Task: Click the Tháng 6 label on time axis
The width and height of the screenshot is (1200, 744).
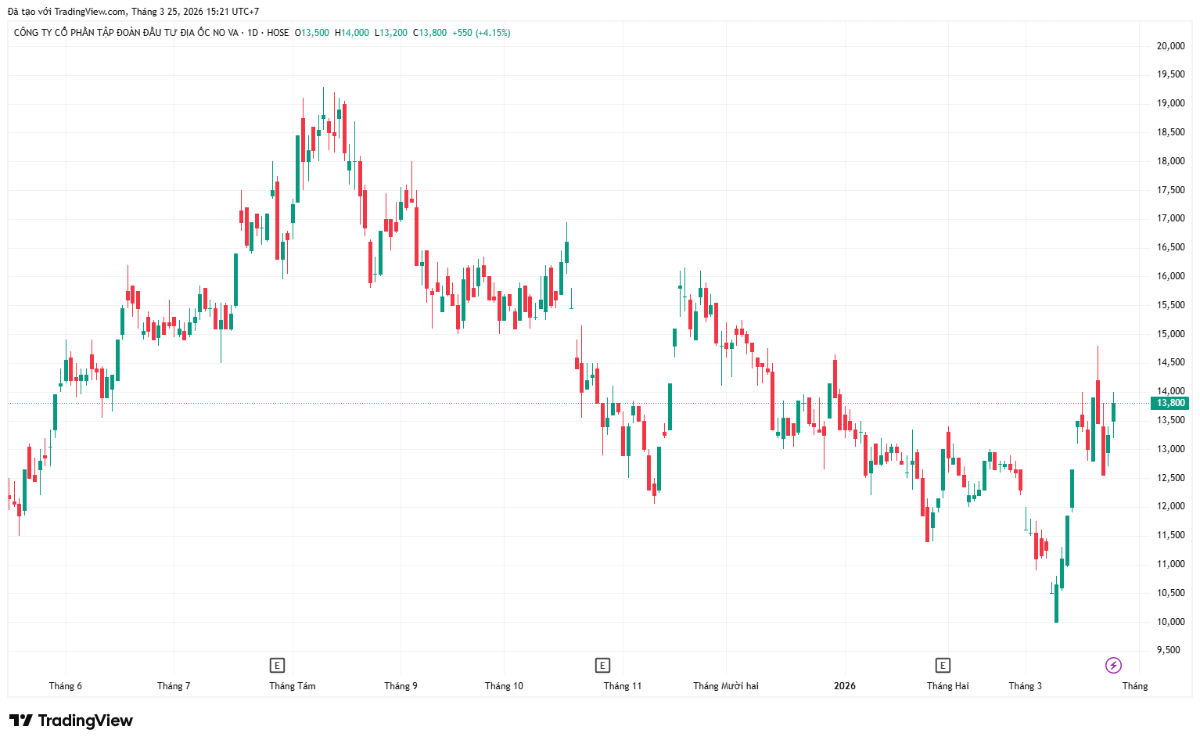Action: [x=65, y=686]
